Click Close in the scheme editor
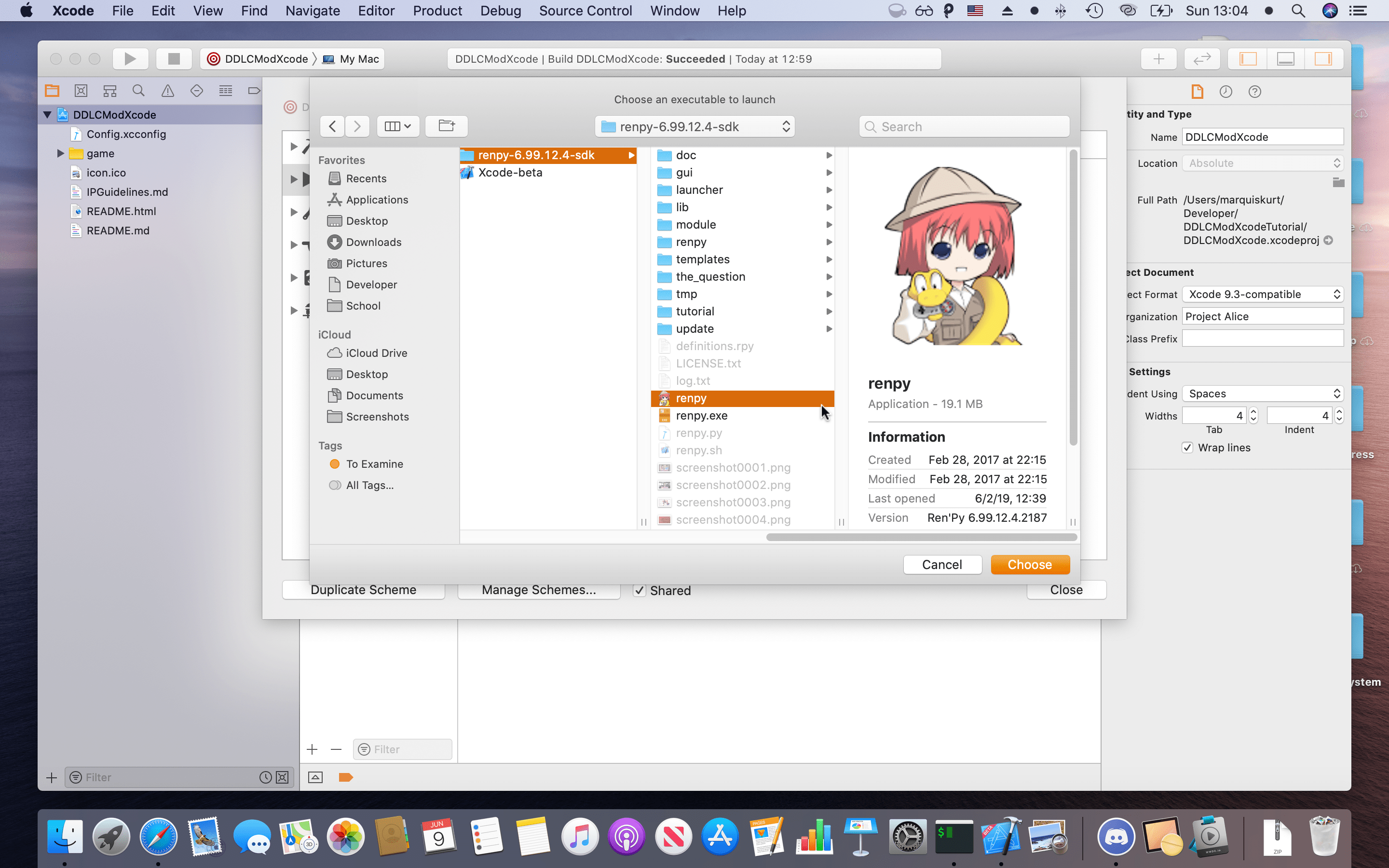Image resolution: width=1389 pixels, height=868 pixels. point(1066,590)
